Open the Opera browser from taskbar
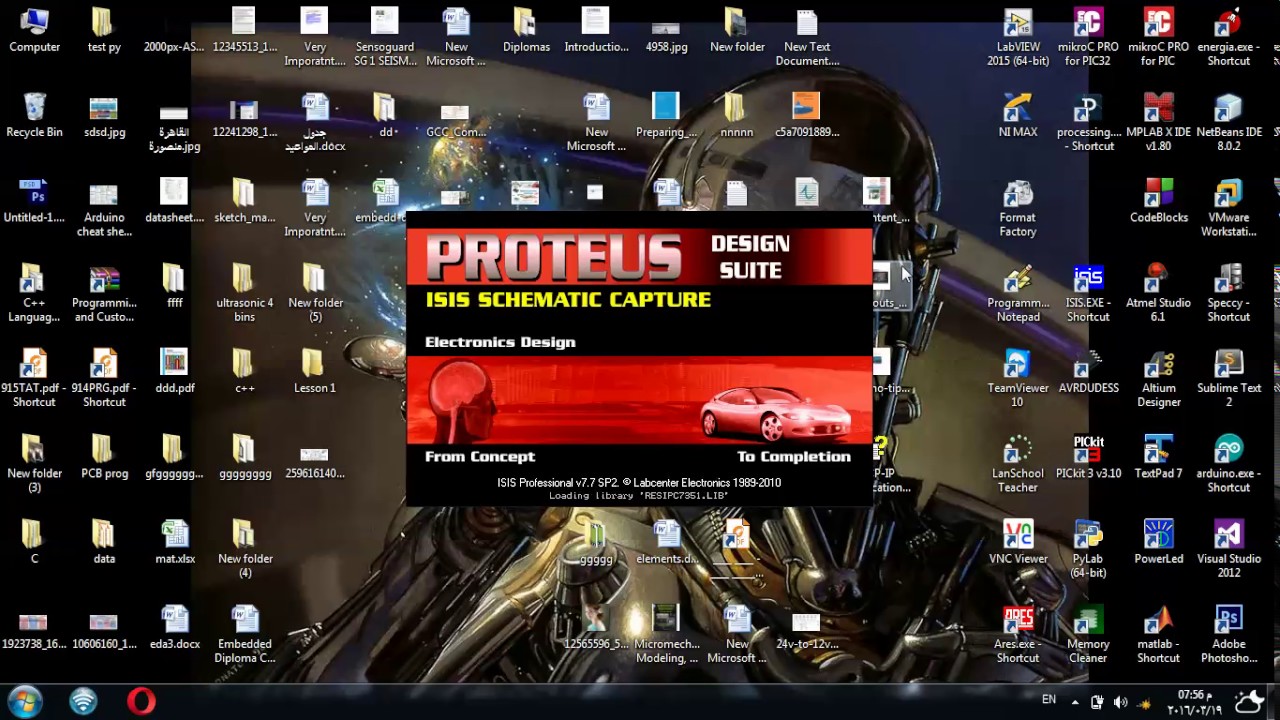Image resolution: width=1280 pixels, height=720 pixels. [141, 702]
